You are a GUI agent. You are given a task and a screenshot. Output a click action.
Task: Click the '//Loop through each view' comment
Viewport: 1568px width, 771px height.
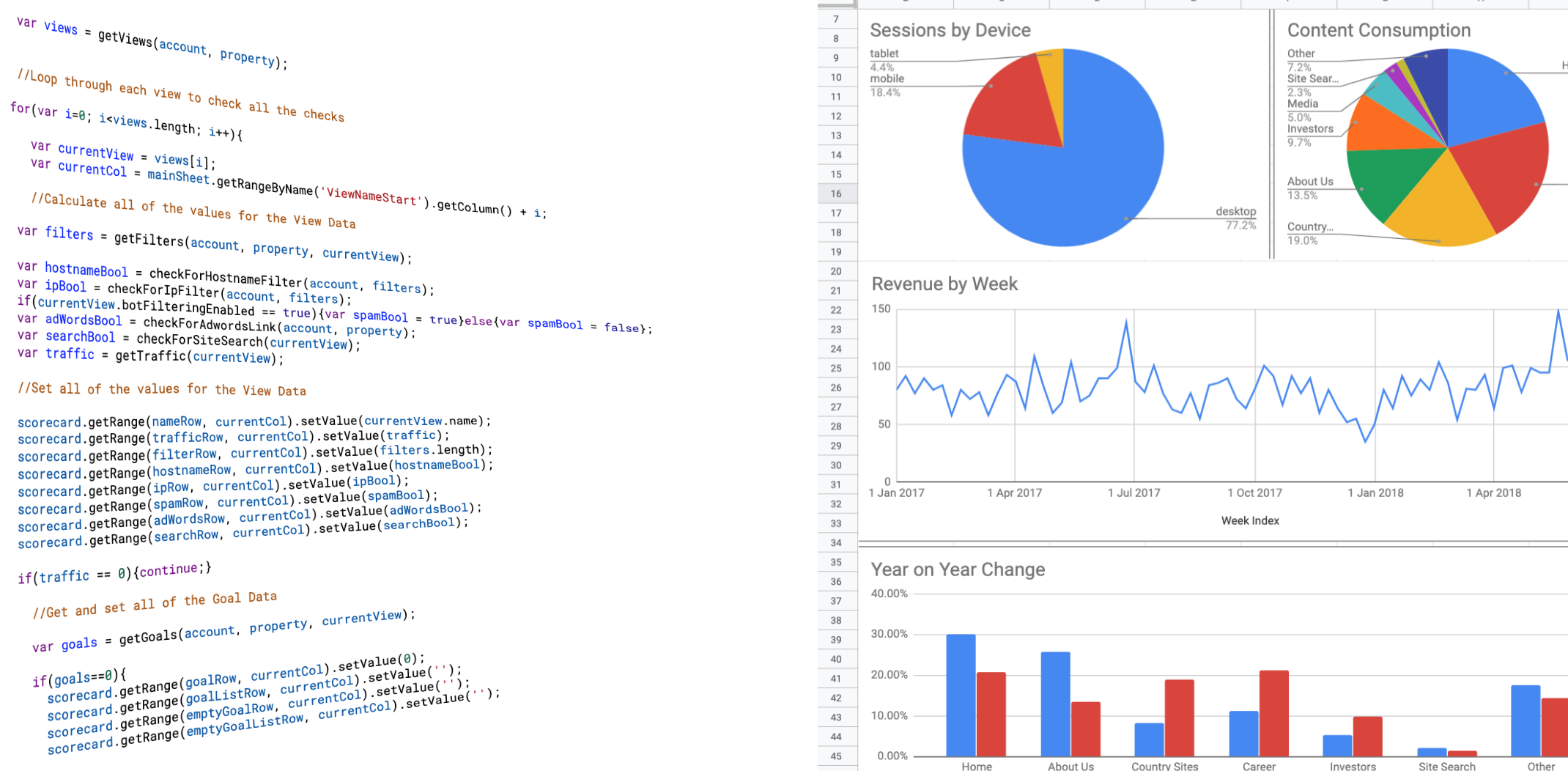pos(180,95)
